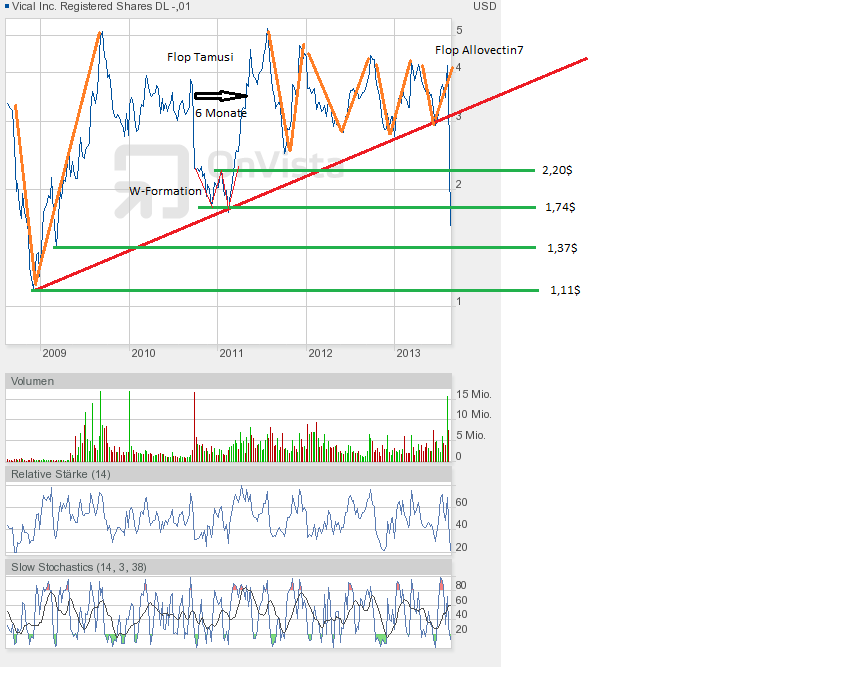Click the blue legend square beside Vical Inc.
The width and height of the screenshot is (850, 691).
click(x=7, y=7)
